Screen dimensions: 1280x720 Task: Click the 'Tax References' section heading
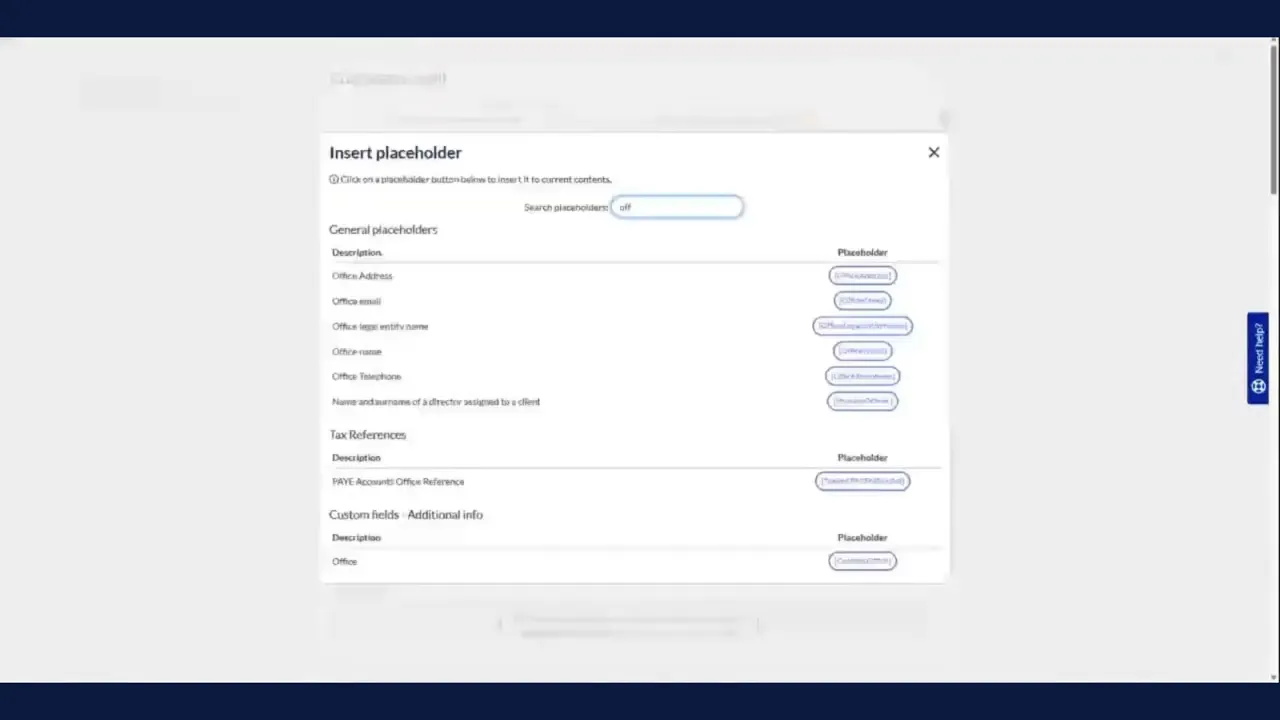pyautogui.click(x=367, y=435)
